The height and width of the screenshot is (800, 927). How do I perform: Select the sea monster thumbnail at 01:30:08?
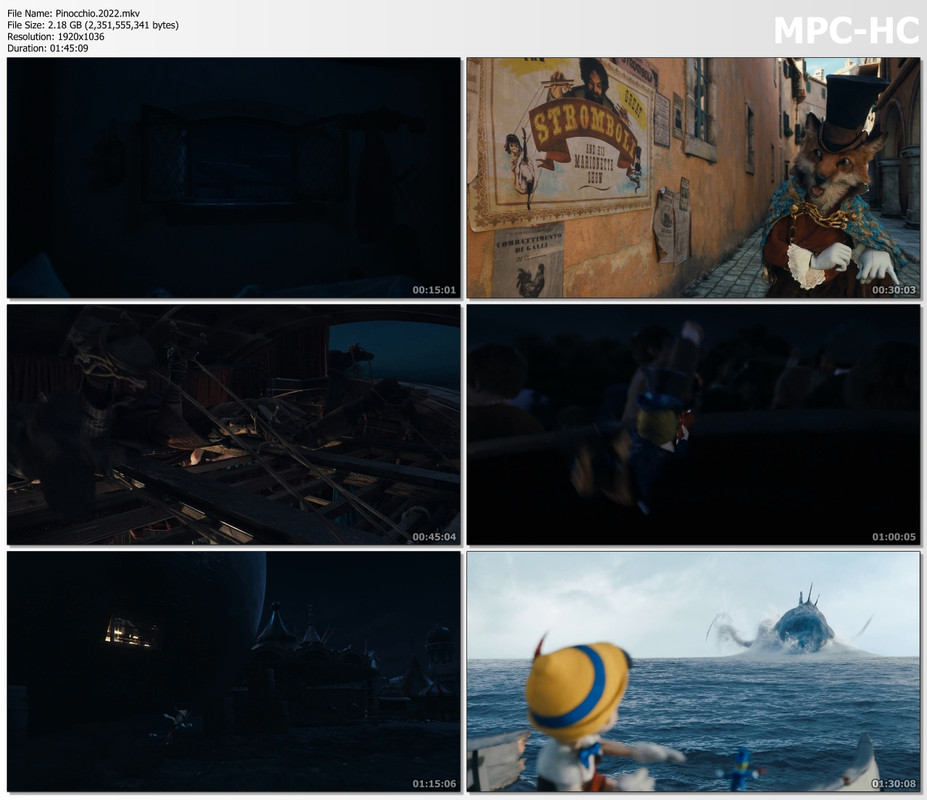coord(693,672)
